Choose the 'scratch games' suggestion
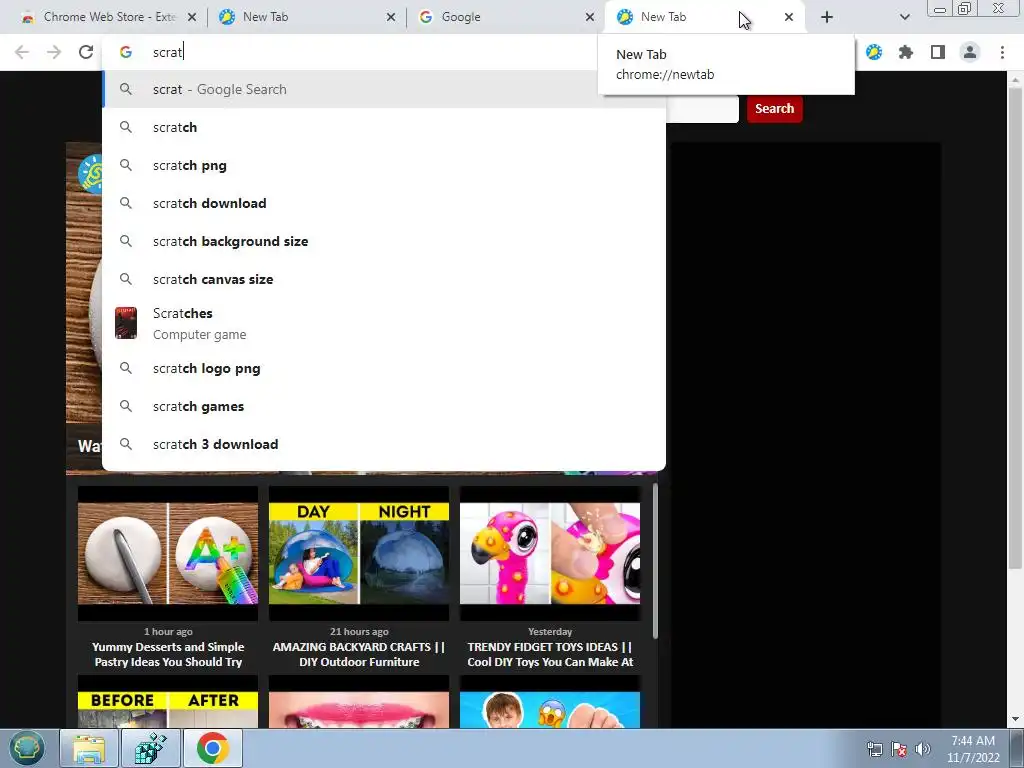The height and width of the screenshot is (768, 1024). [x=384, y=406]
